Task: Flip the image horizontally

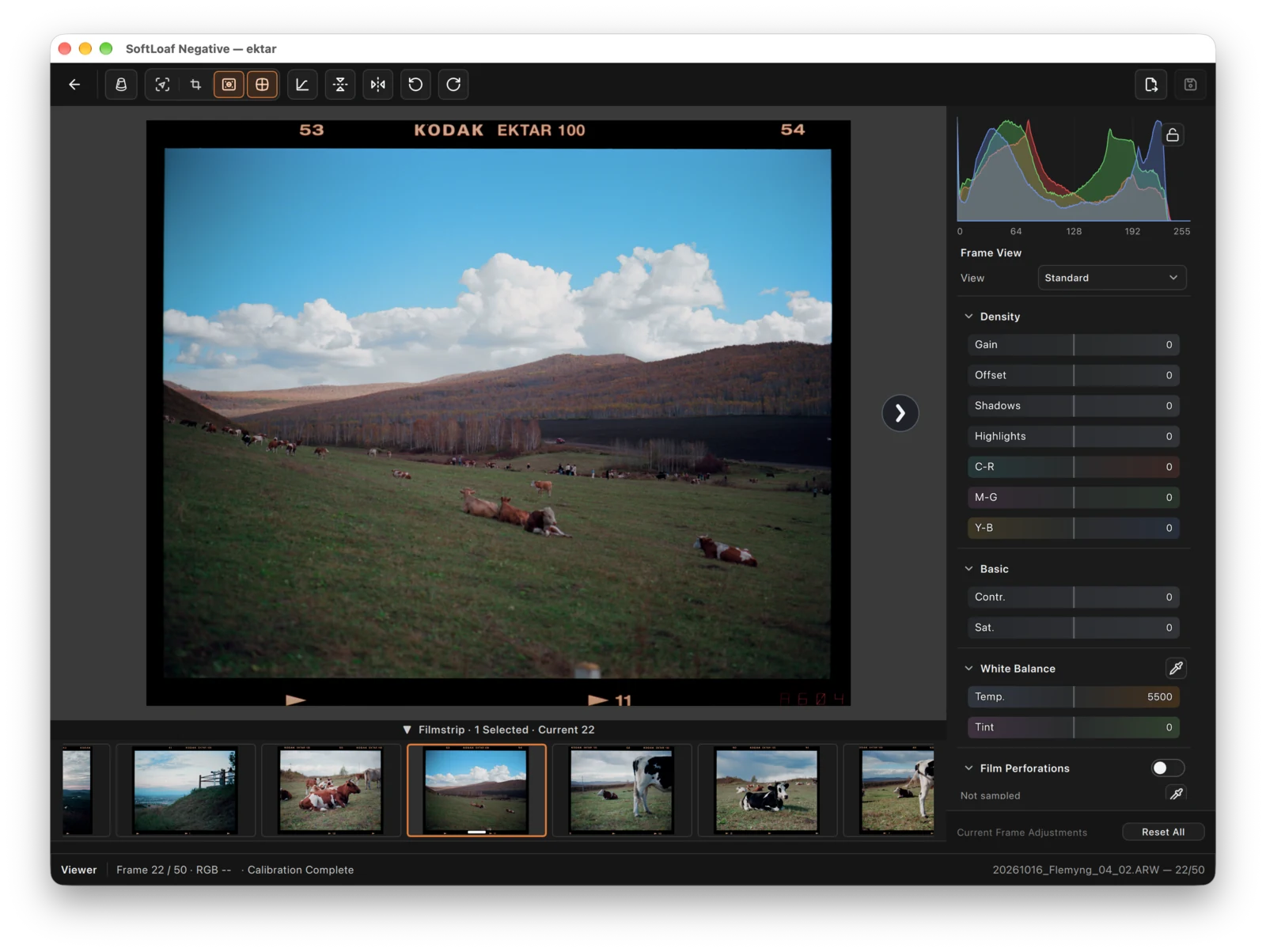Action: point(378,85)
